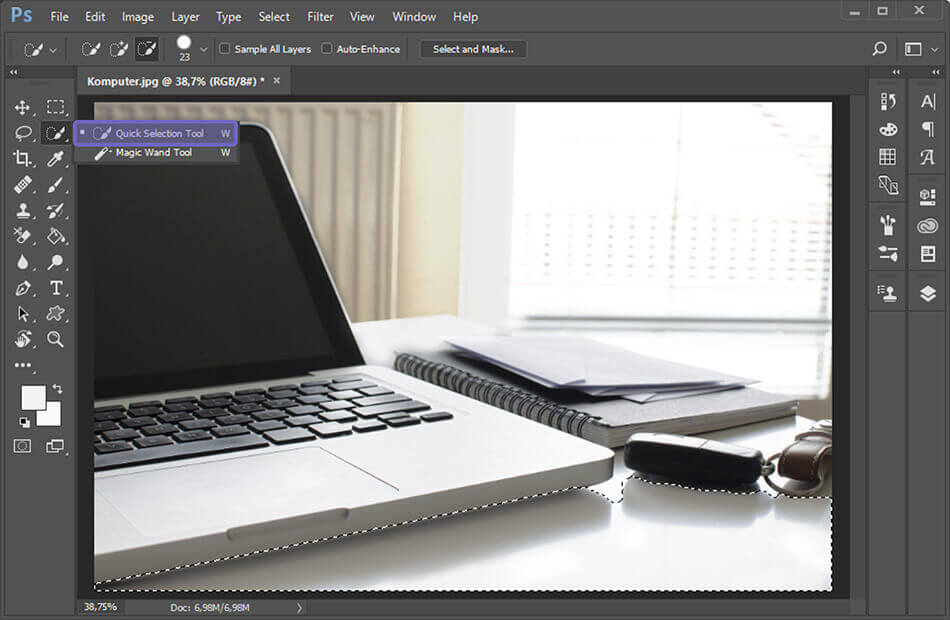Open the Layers panel icon
Viewport: 950px width, 620px height.
click(x=928, y=294)
